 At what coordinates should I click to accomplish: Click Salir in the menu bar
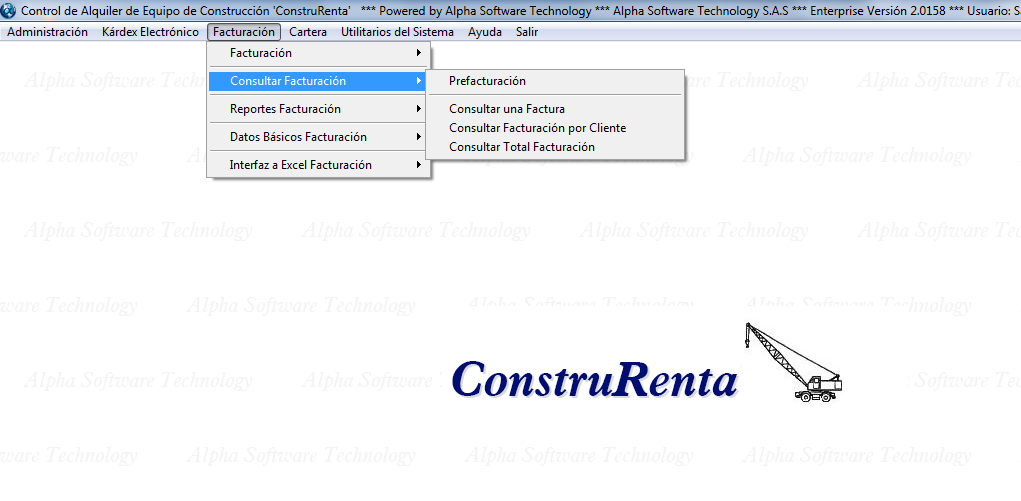coord(527,32)
